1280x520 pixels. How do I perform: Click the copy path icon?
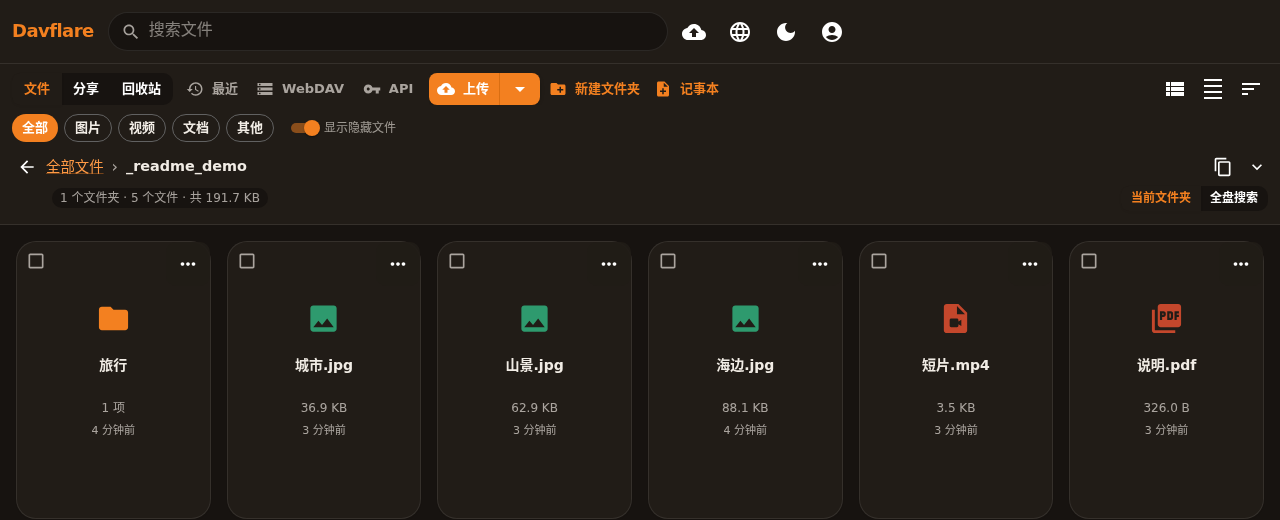click(1222, 167)
